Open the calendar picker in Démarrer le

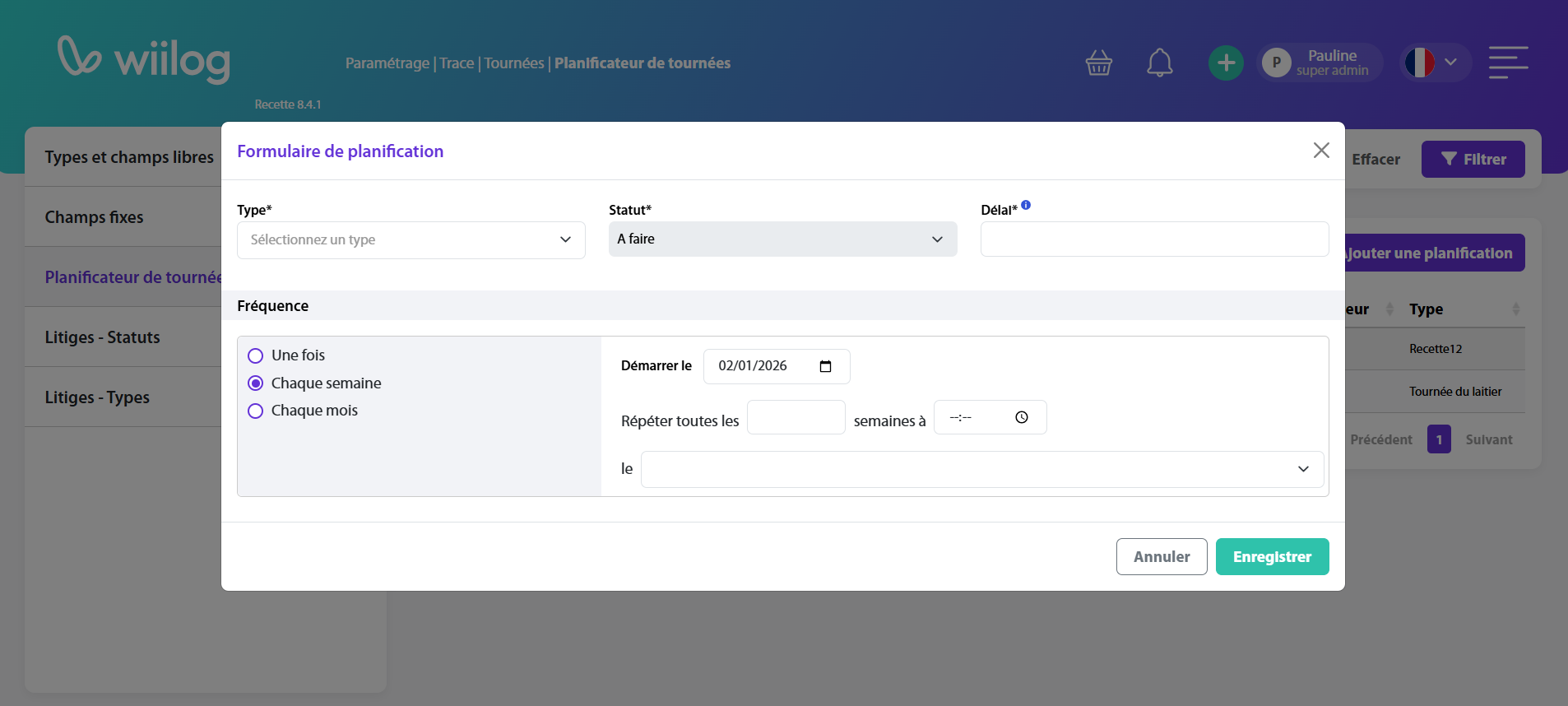click(825, 366)
